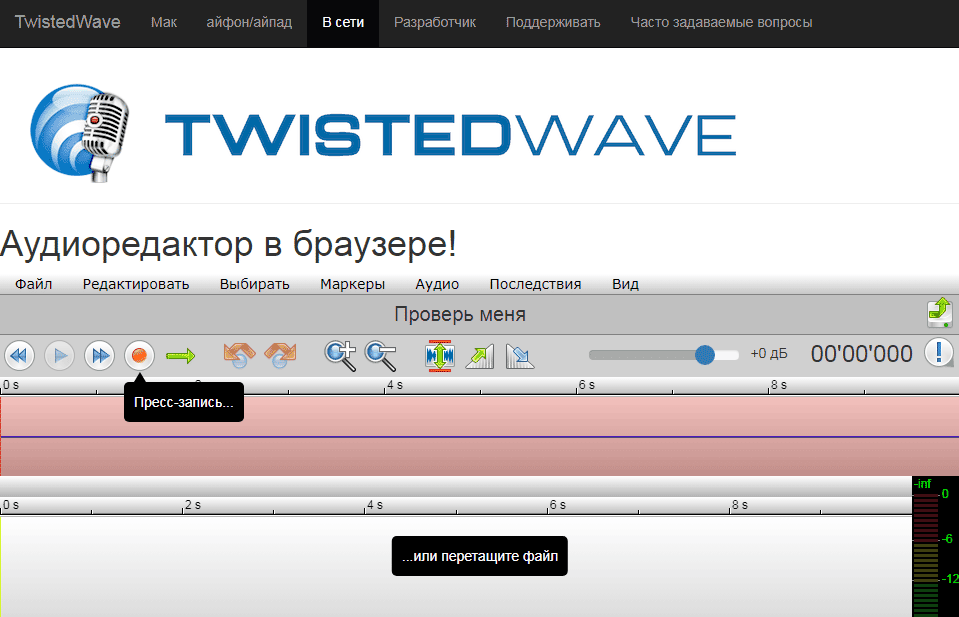Select the rewind to start icon
This screenshot has height=617, width=959.
pos(19,355)
